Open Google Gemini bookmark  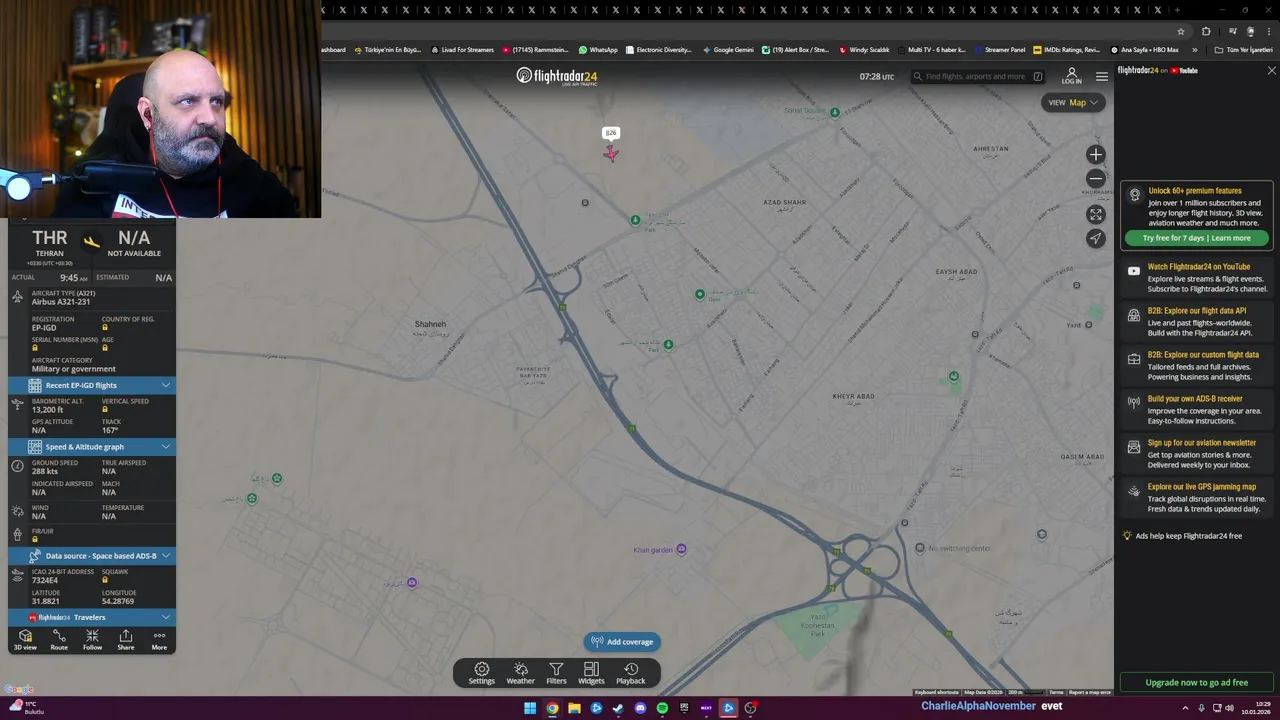[728, 50]
